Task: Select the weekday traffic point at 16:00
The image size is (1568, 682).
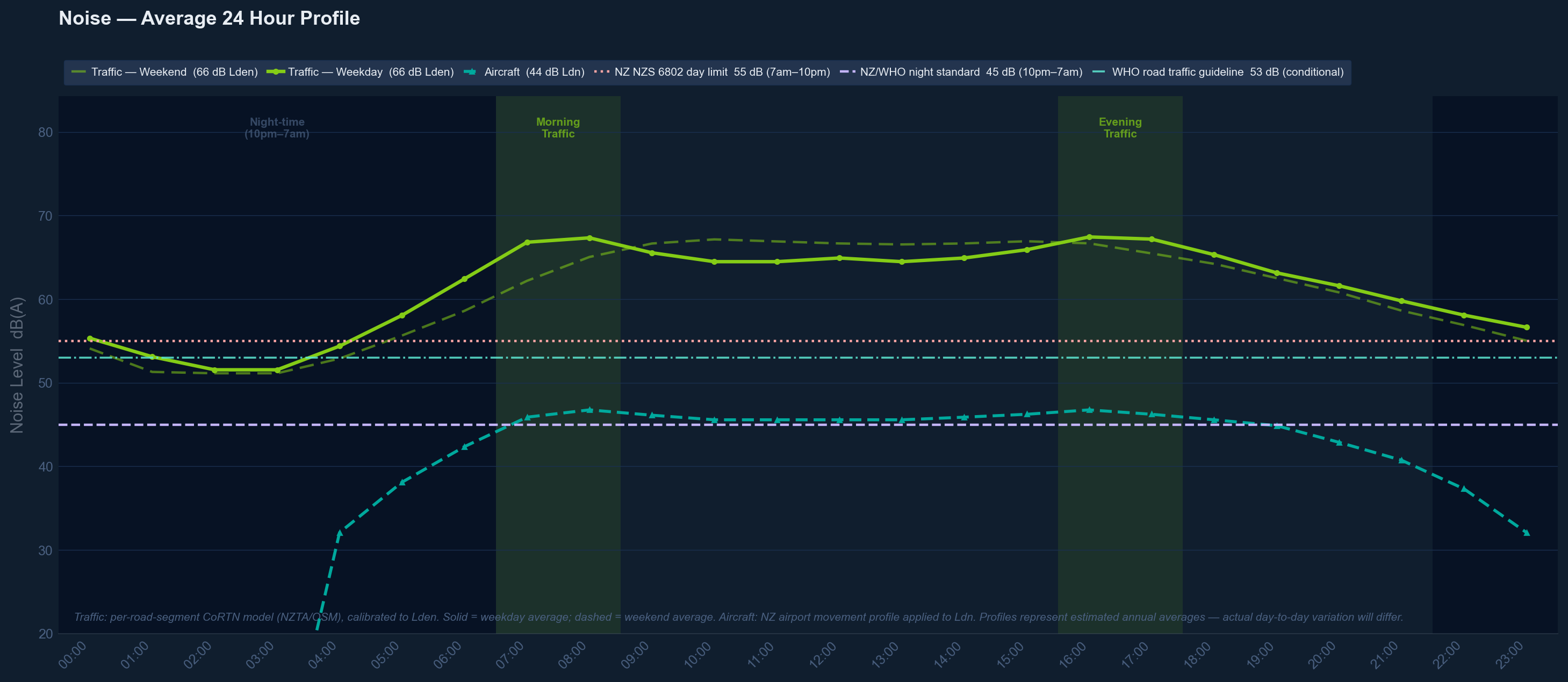Action: [x=1089, y=237]
